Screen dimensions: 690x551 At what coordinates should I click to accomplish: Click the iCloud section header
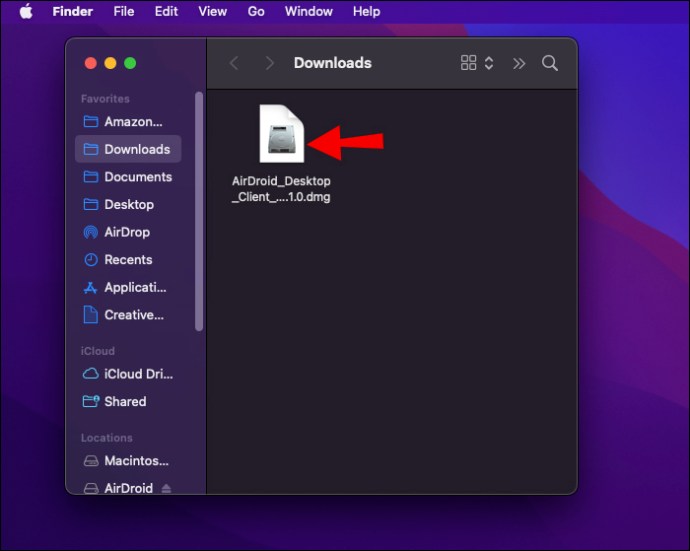click(x=98, y=351)
